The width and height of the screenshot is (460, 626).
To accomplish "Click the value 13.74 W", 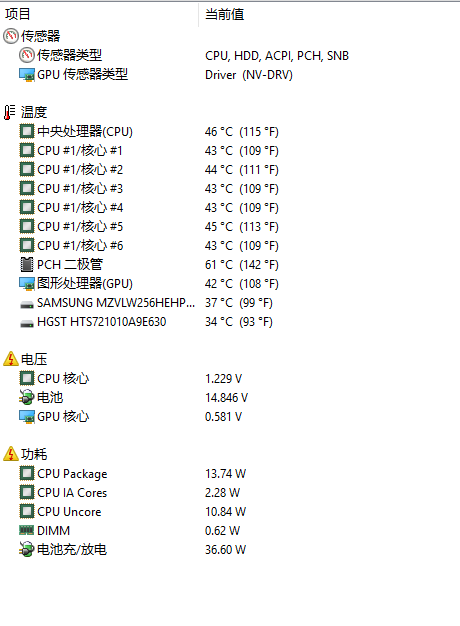I will pyautogui.click(x=226, y=473).
